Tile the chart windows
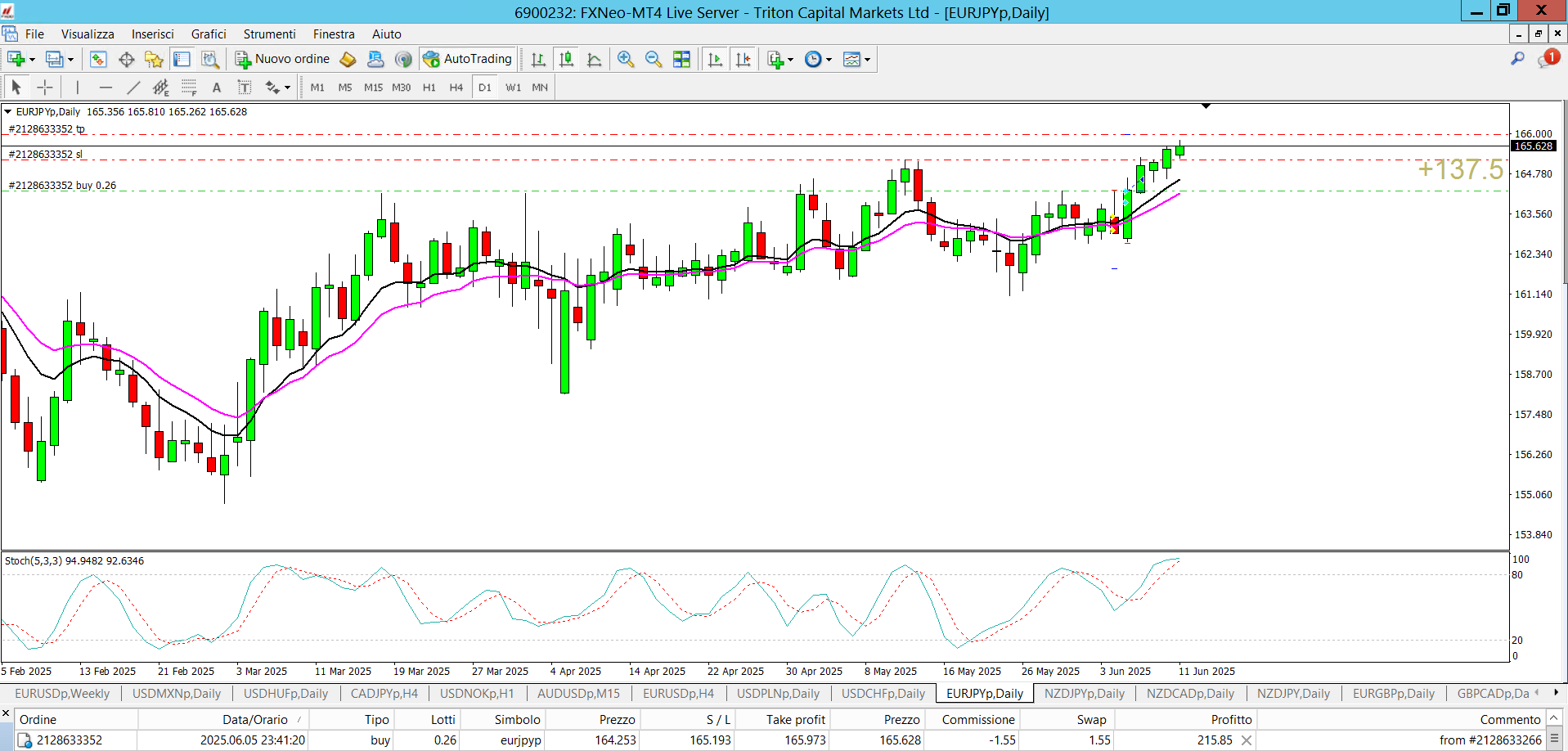 click(x=681, y=59)
